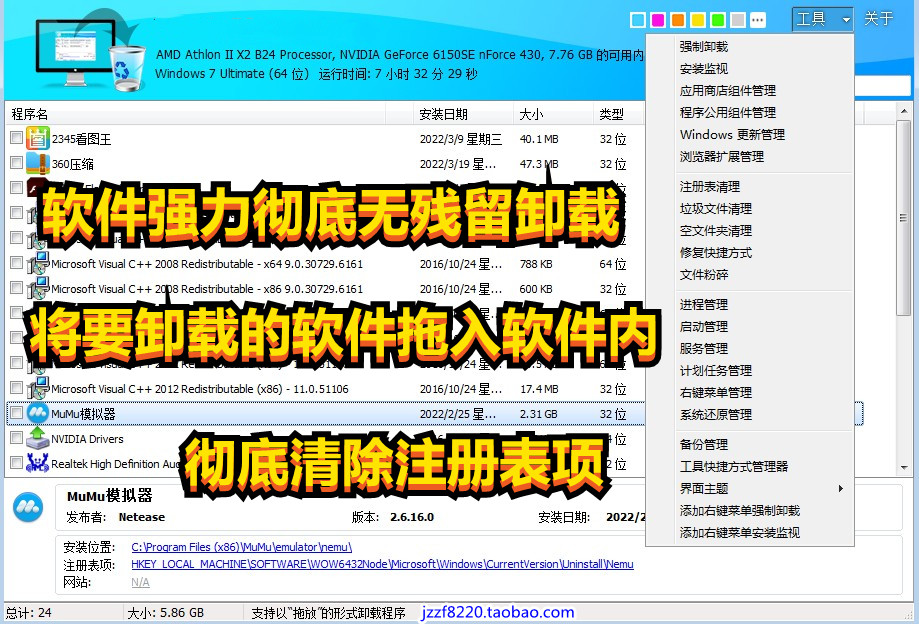This screenshot has height=624, width=919.
Task: Open the 关于 about button
Action: point(877,19)
